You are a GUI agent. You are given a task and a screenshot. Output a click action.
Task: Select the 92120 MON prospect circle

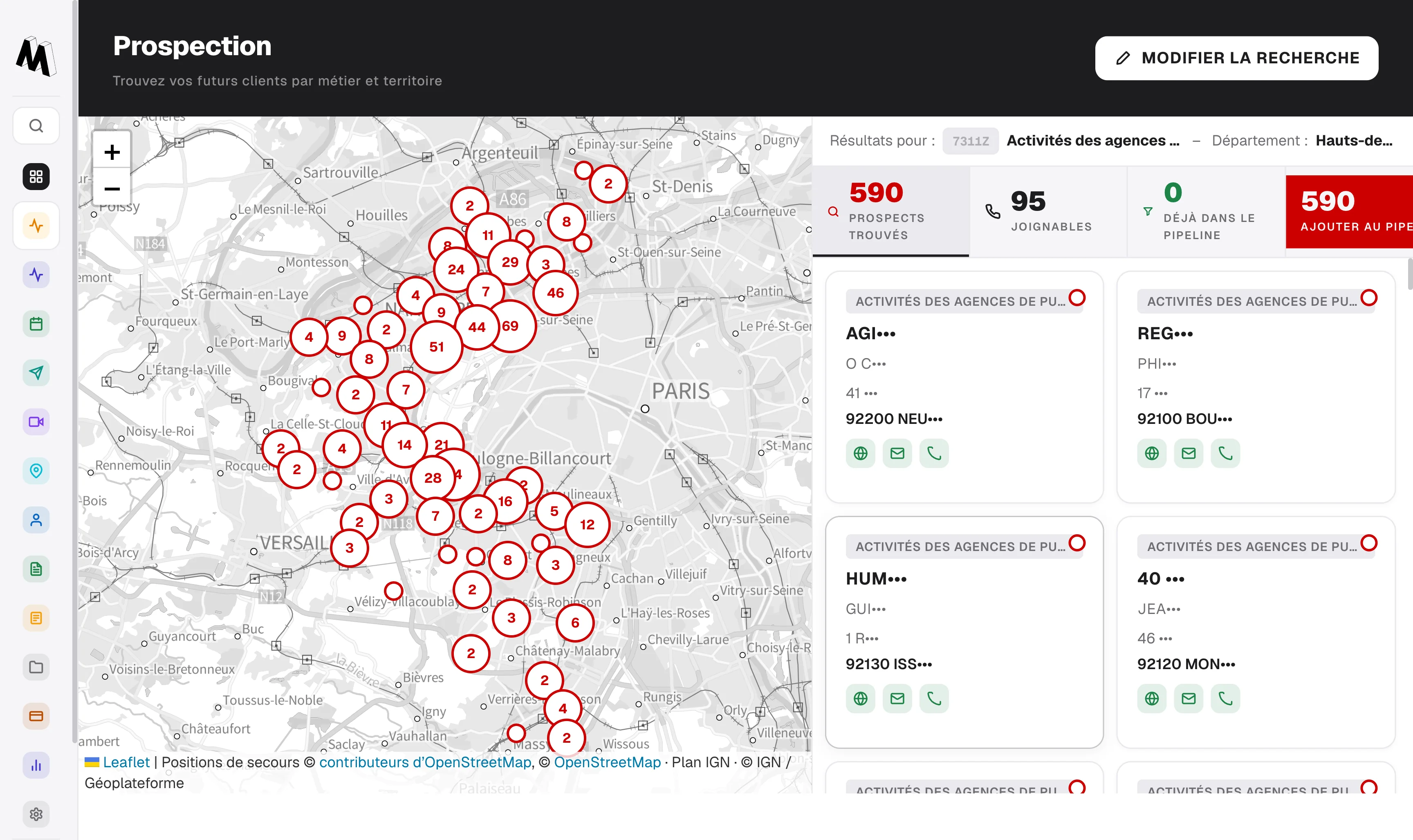(1369, 543)
